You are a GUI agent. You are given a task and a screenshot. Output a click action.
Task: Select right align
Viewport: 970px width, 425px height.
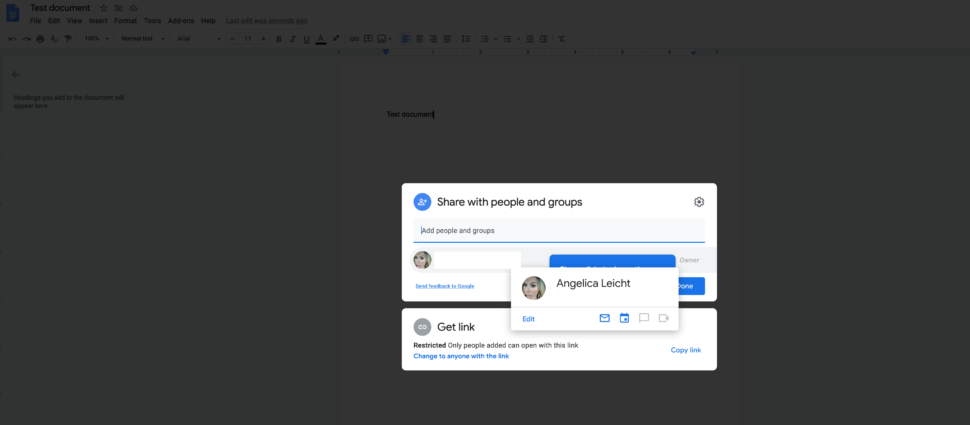coord(433,38)
